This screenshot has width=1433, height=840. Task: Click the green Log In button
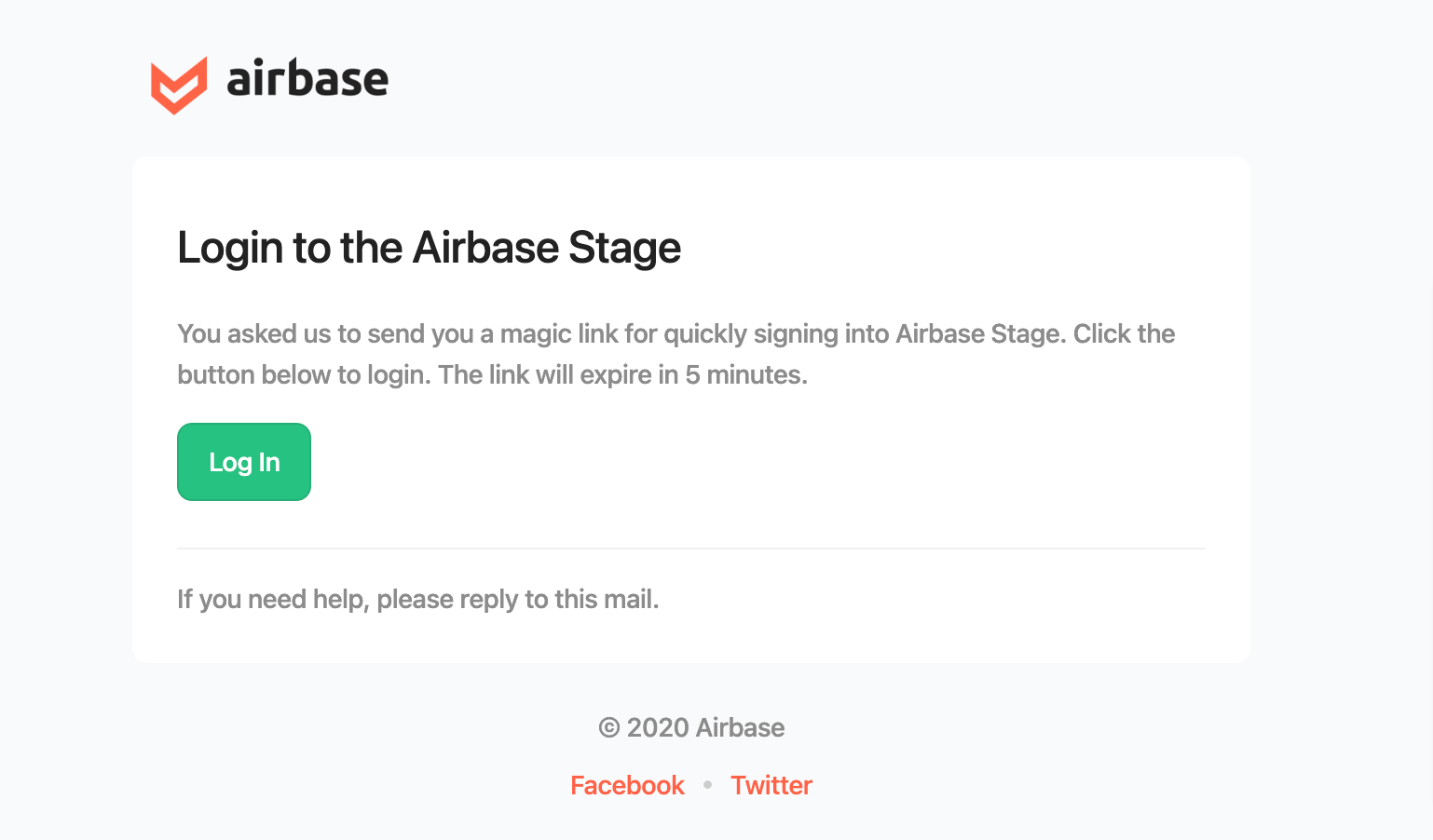click(x=244, y=462)
